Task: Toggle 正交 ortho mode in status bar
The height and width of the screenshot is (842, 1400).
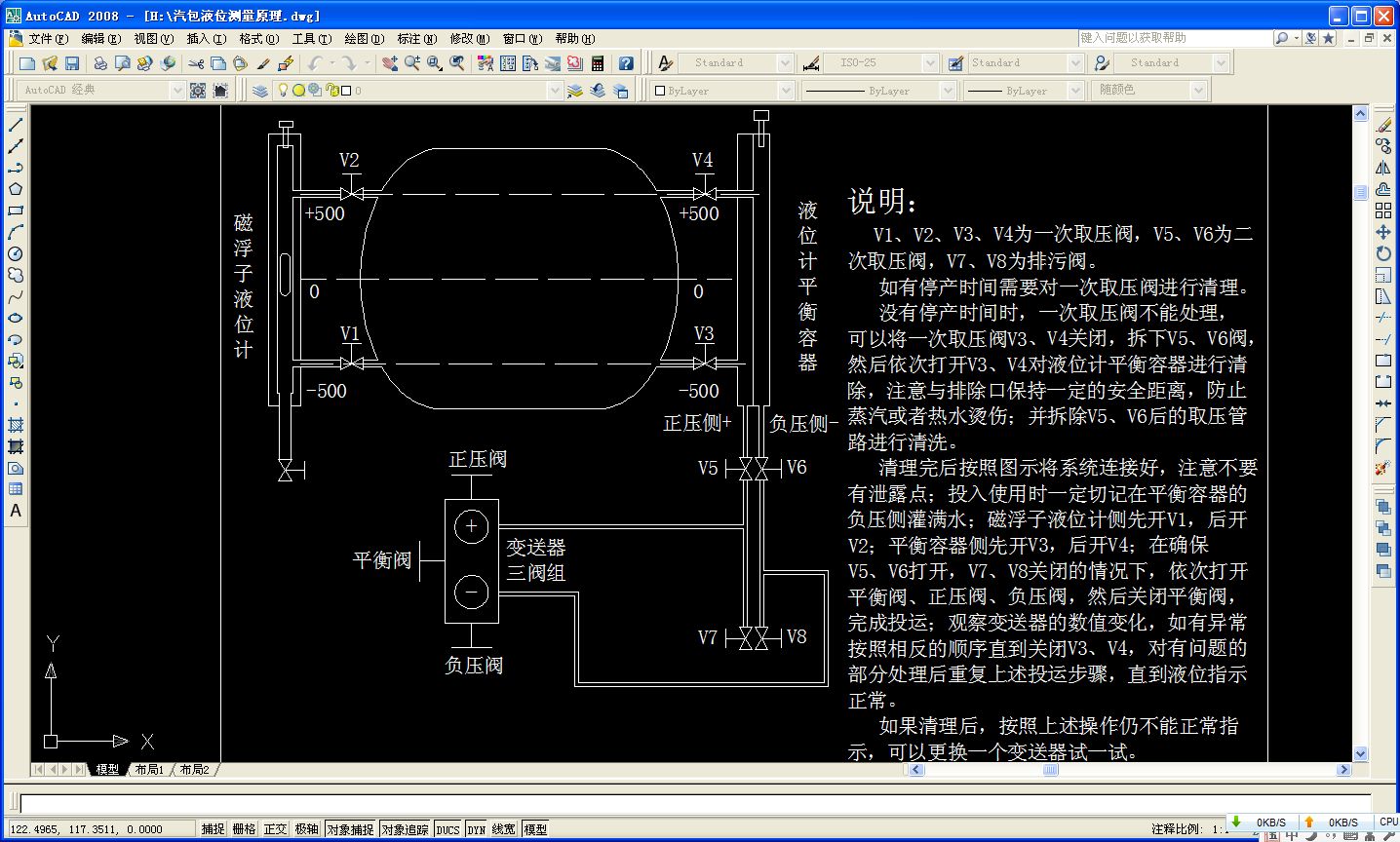Action: click(275, 829)
